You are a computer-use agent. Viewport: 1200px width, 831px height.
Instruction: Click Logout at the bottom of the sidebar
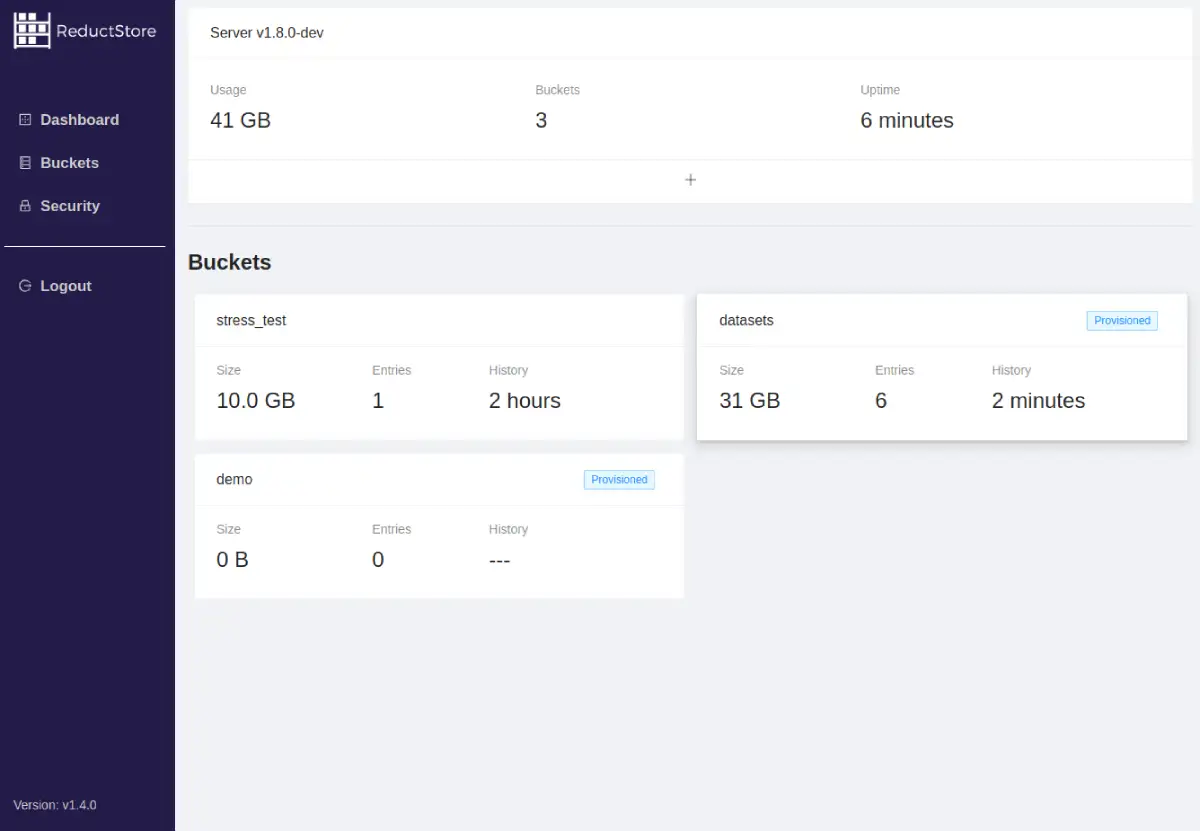tap(65, 285)
